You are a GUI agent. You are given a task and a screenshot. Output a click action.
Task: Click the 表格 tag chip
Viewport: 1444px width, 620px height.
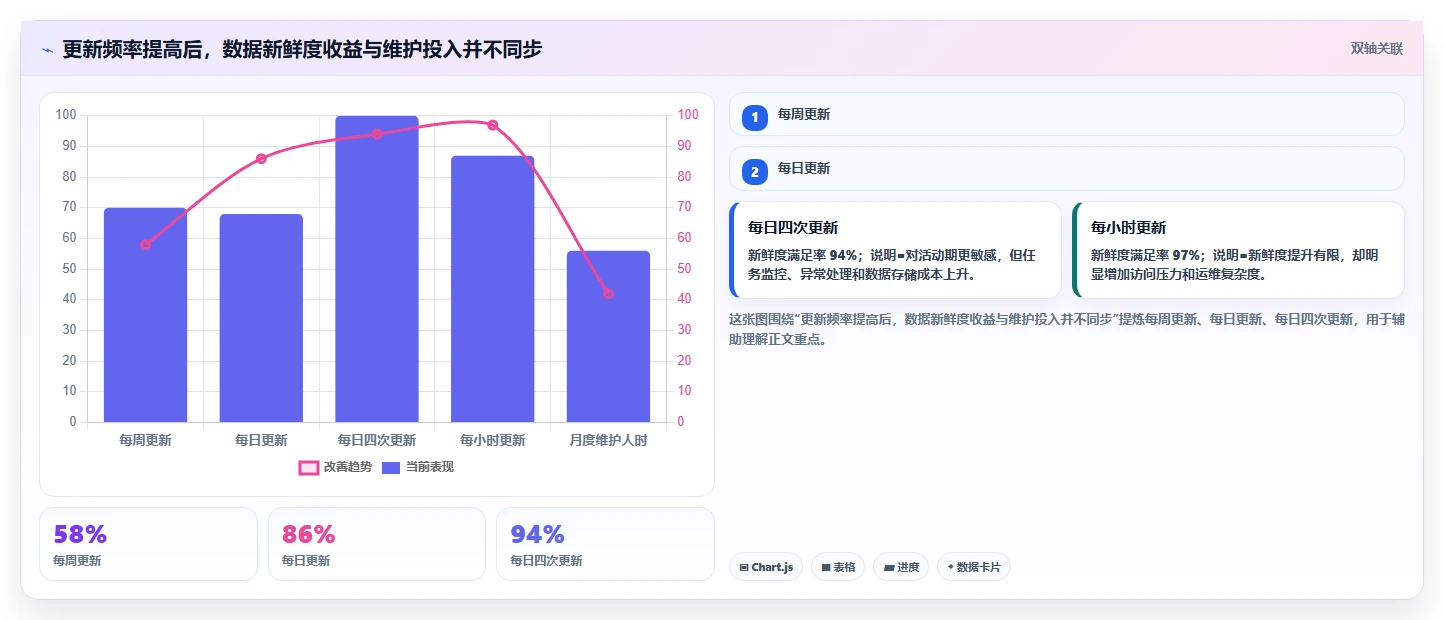coord(838,567)
